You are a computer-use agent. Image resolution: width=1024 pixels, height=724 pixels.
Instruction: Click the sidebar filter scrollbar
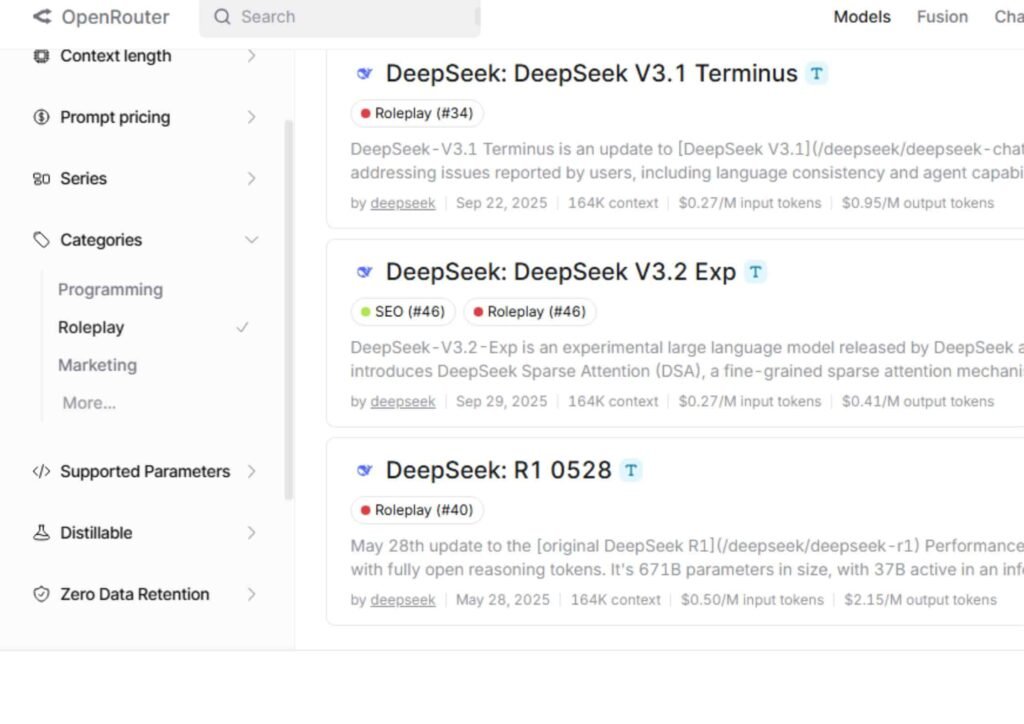[289, 310]
